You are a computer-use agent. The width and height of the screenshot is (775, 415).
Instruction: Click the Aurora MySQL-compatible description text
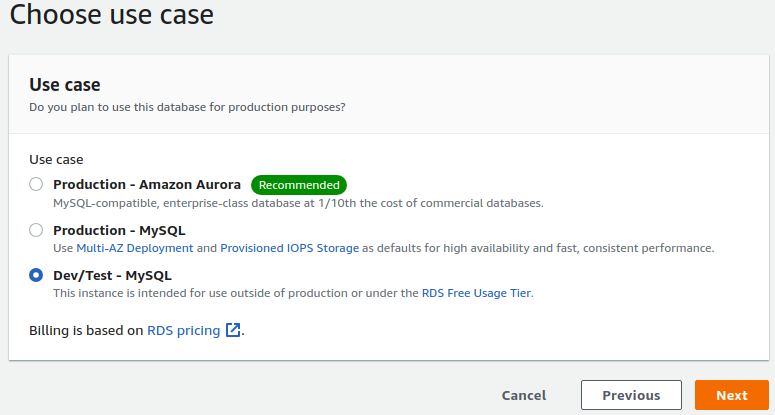tap(298, 203)
